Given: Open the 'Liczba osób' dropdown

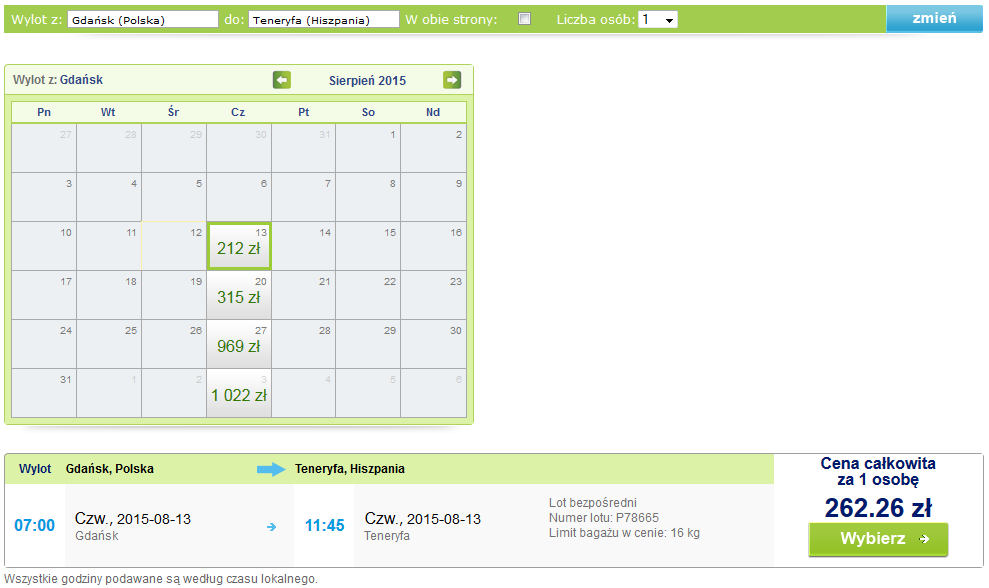Looking at the screenshot, I should pos(658,20).
